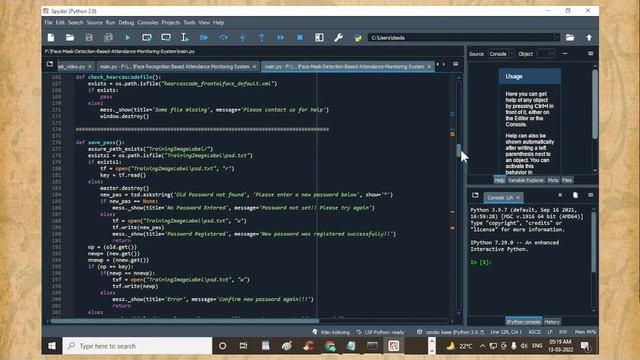Screen dimensions: 640x360
Task: Click the LSP Python ready status
Action: [x=380, y=332]
